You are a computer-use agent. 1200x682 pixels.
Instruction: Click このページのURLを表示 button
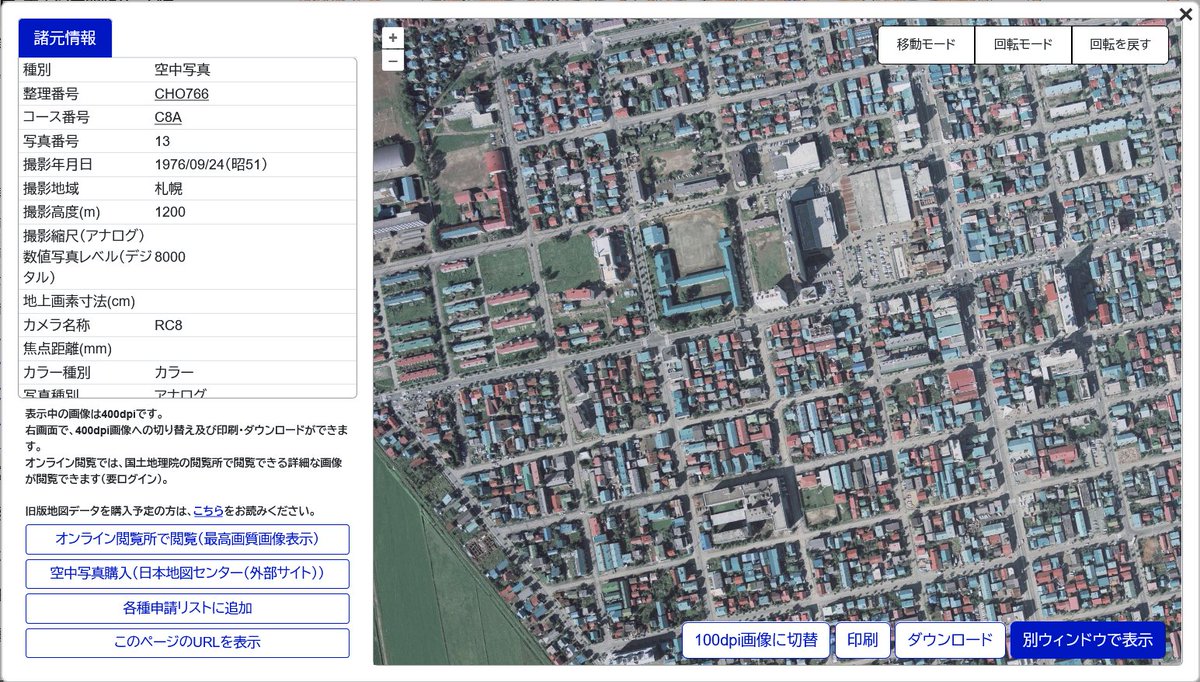pyautogui.click(x=187, y=642)
